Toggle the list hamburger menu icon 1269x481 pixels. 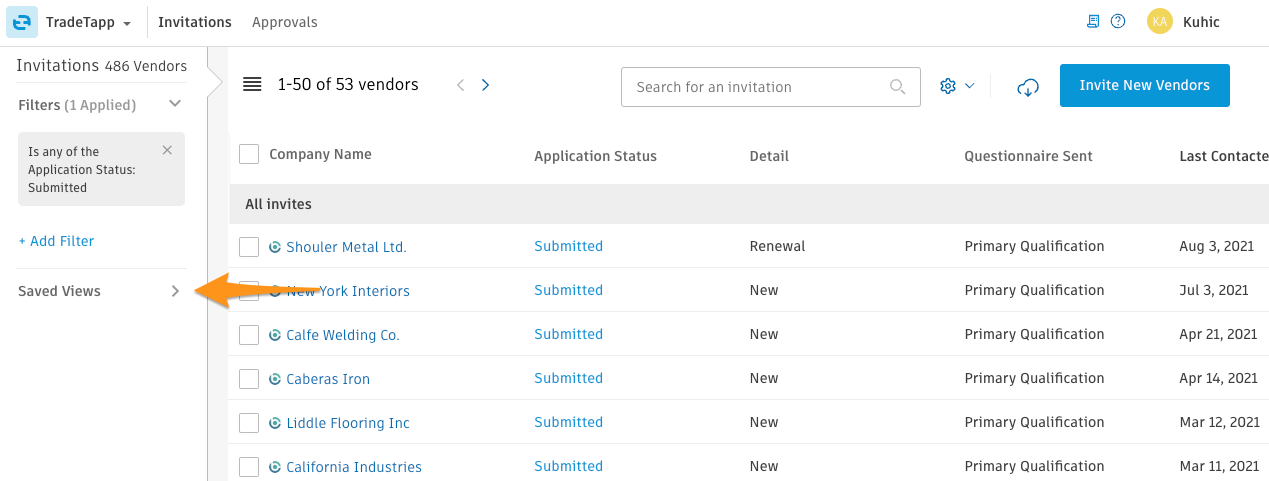point(252,84)
